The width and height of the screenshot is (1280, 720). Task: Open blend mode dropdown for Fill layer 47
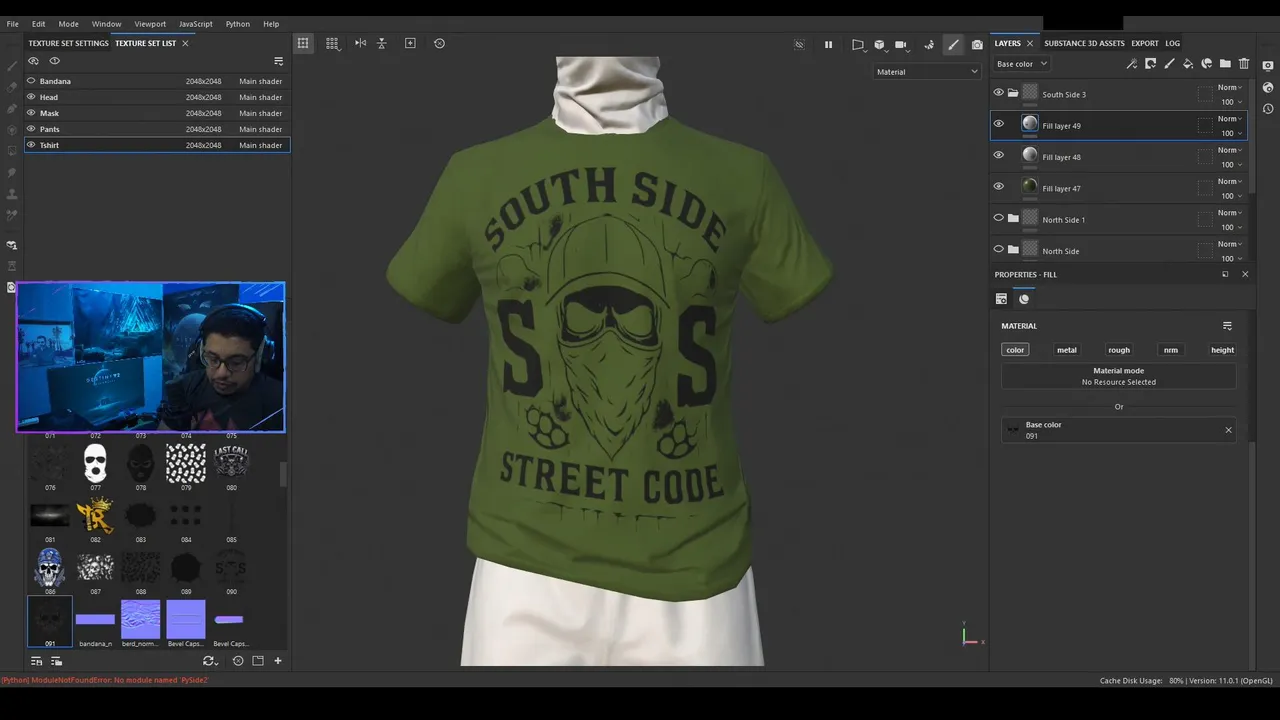(1230, 181)
